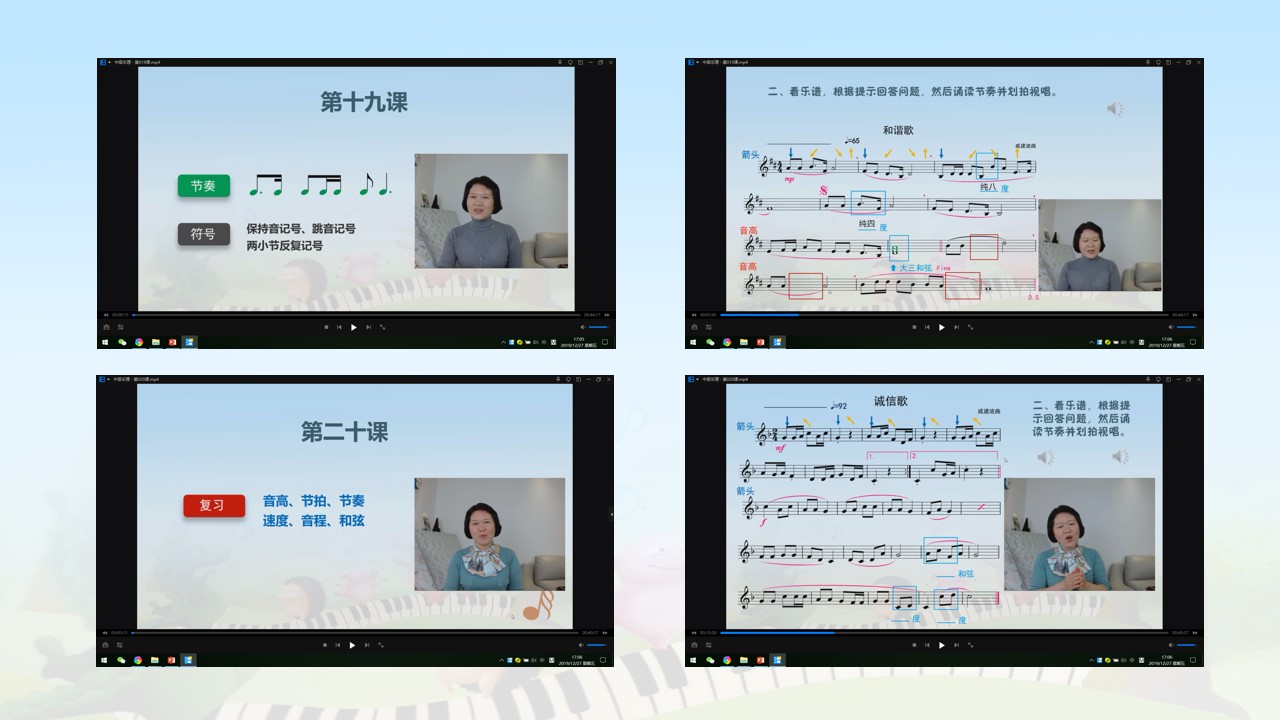This screenshot has height=720, width=1280.
Task: Mute the volume in the 诚信歌 player
Action: click(1170, 645)
